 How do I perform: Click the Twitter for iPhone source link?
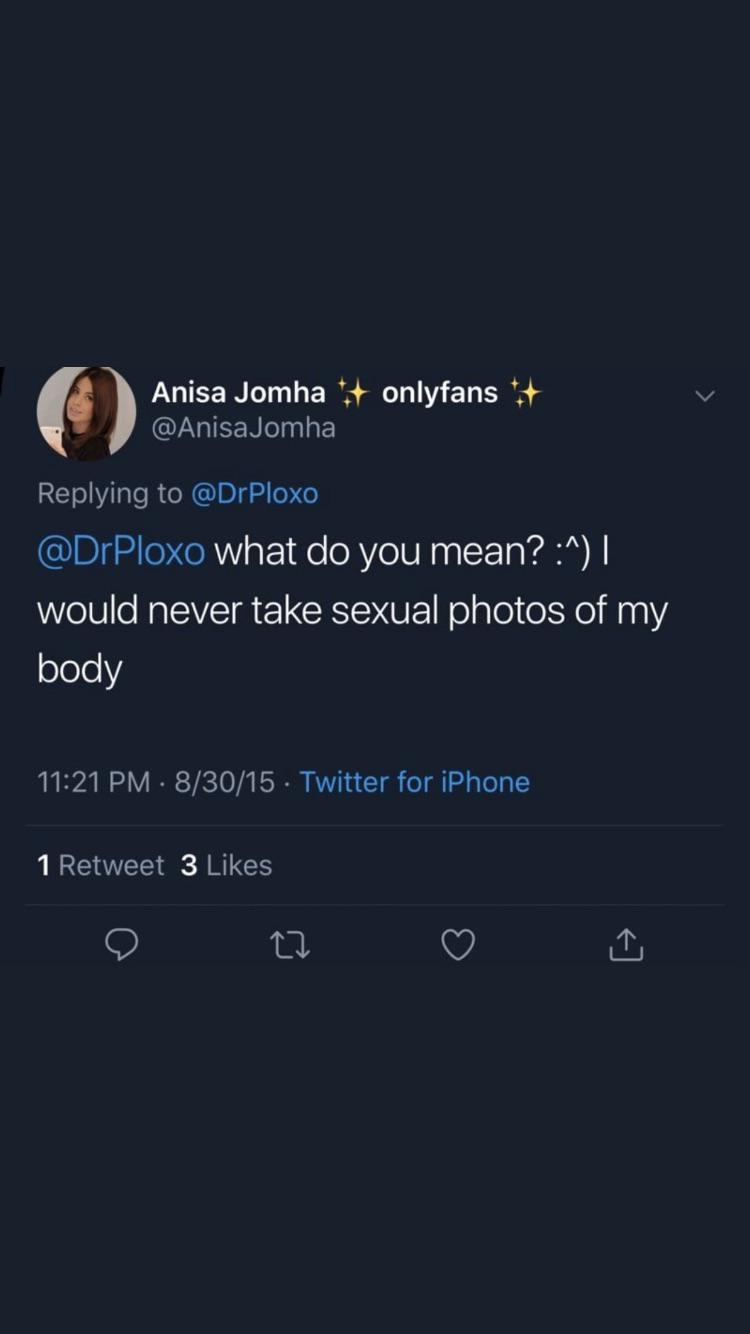414,782
